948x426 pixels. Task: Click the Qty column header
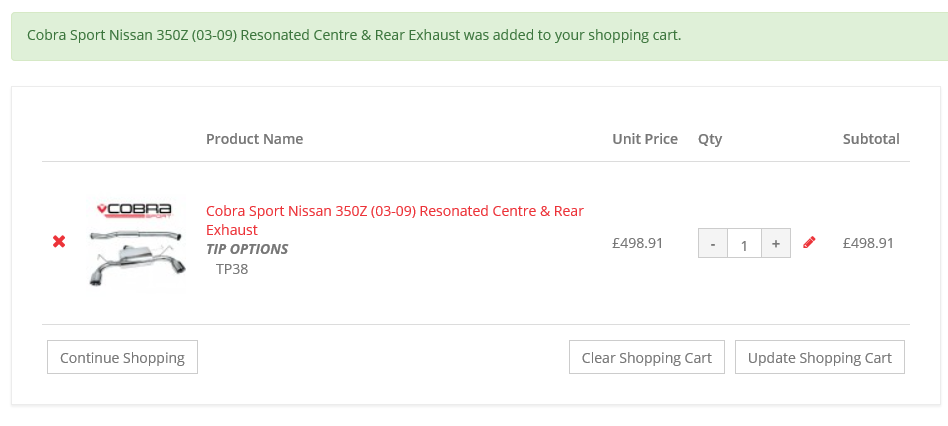[x=710, y=139]
